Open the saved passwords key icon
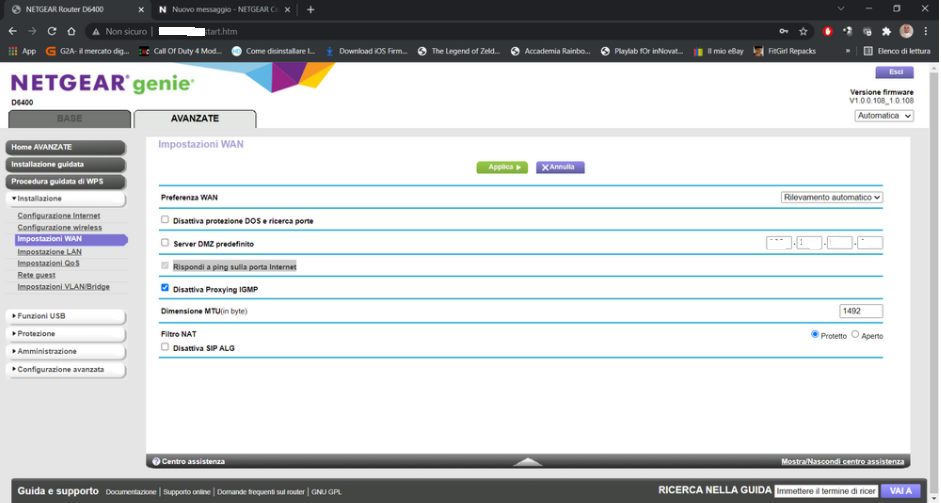Viewport: 941px width, 503px height. coord(783,31)
